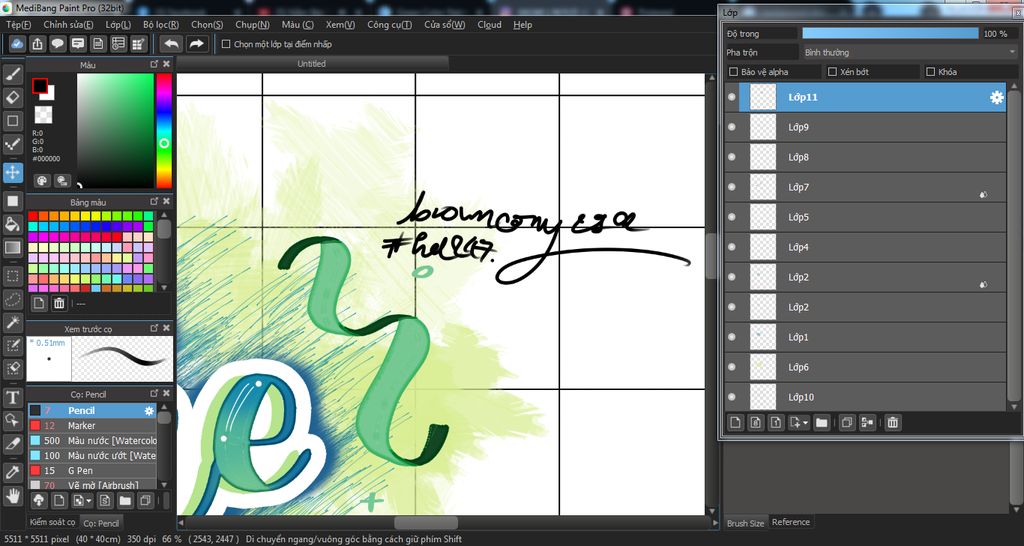This screenshot has width=1024, height=546.
Task: Click the export/share icon in toolbar
Action: (x=37, y=44)
